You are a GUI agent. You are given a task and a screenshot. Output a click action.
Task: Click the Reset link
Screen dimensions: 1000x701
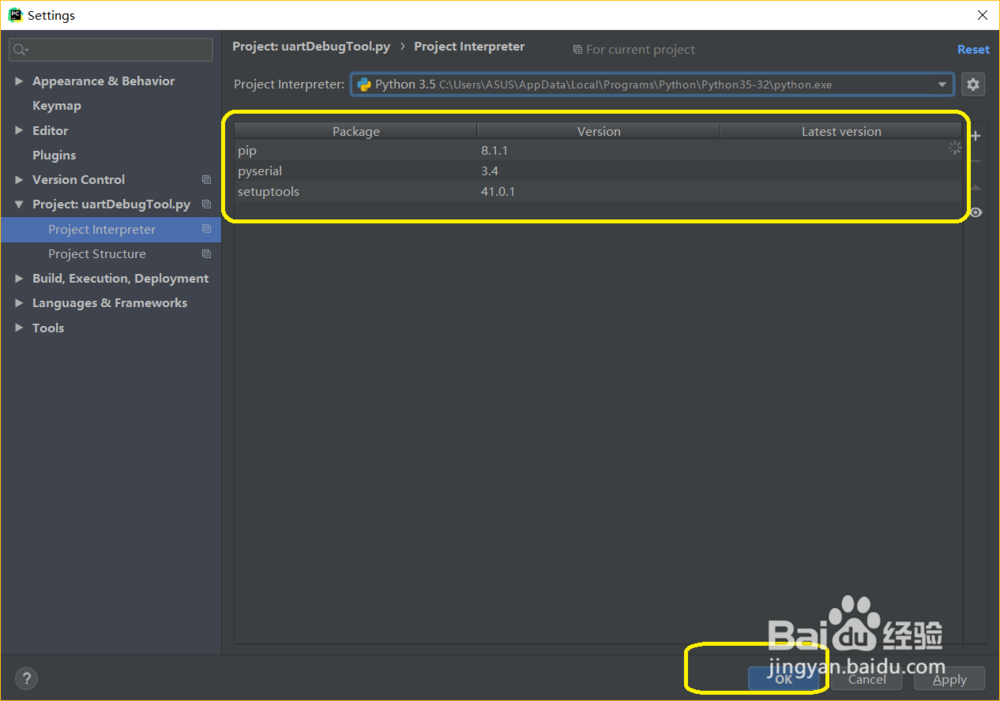pyautogui.click(x=973, y=50)
